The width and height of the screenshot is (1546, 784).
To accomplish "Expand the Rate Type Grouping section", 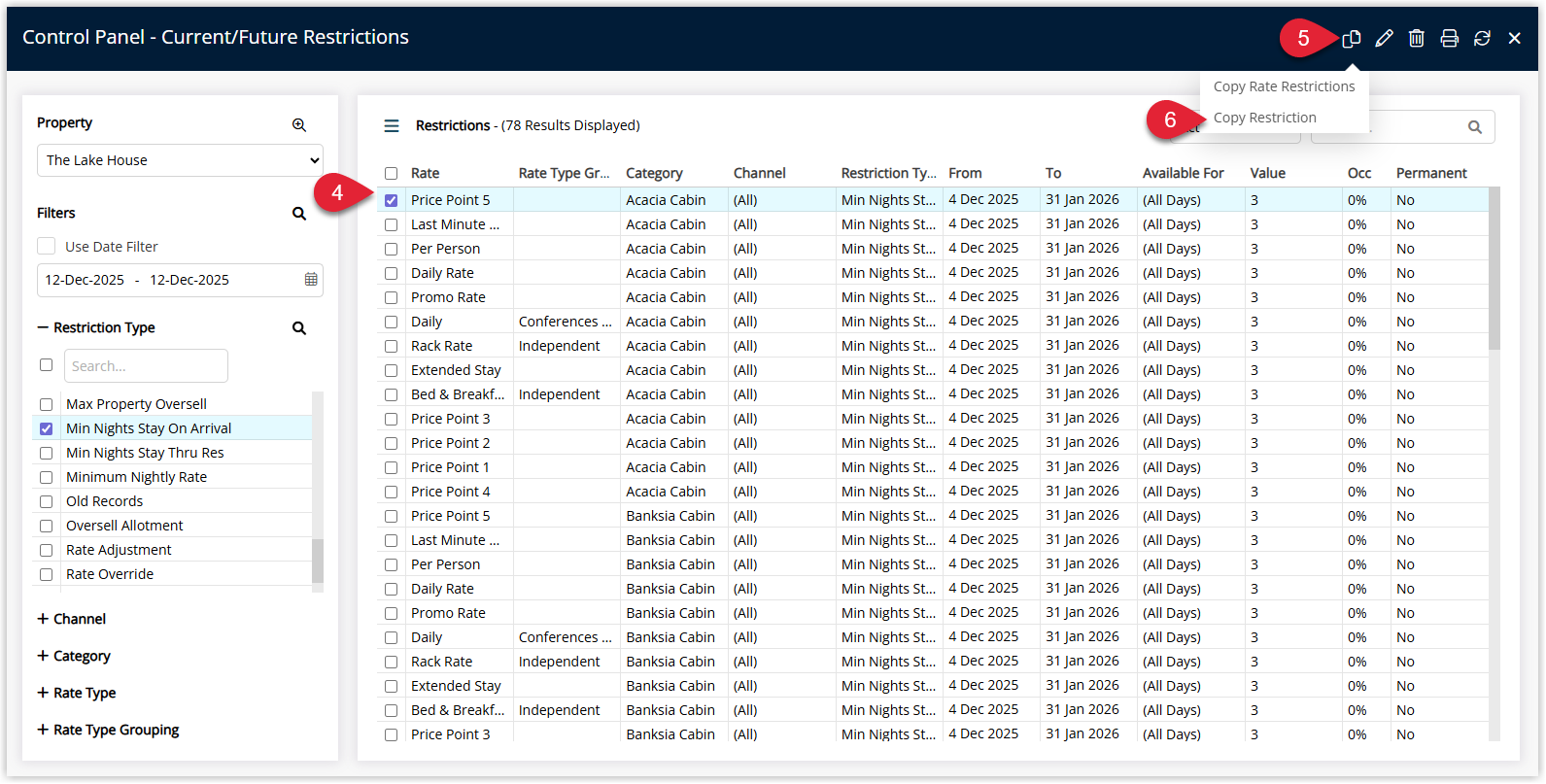I will pyautogui.click(x=43, y=730).
